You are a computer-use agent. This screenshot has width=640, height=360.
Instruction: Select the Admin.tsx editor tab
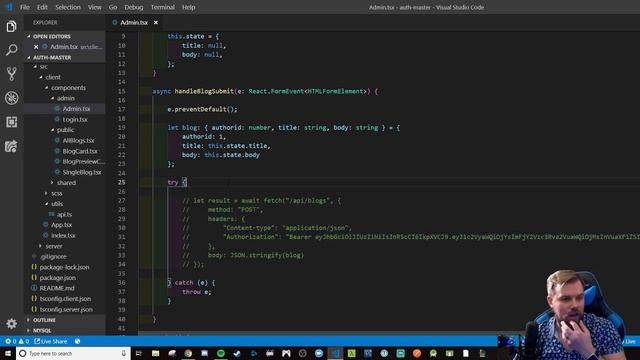point(134,22)
